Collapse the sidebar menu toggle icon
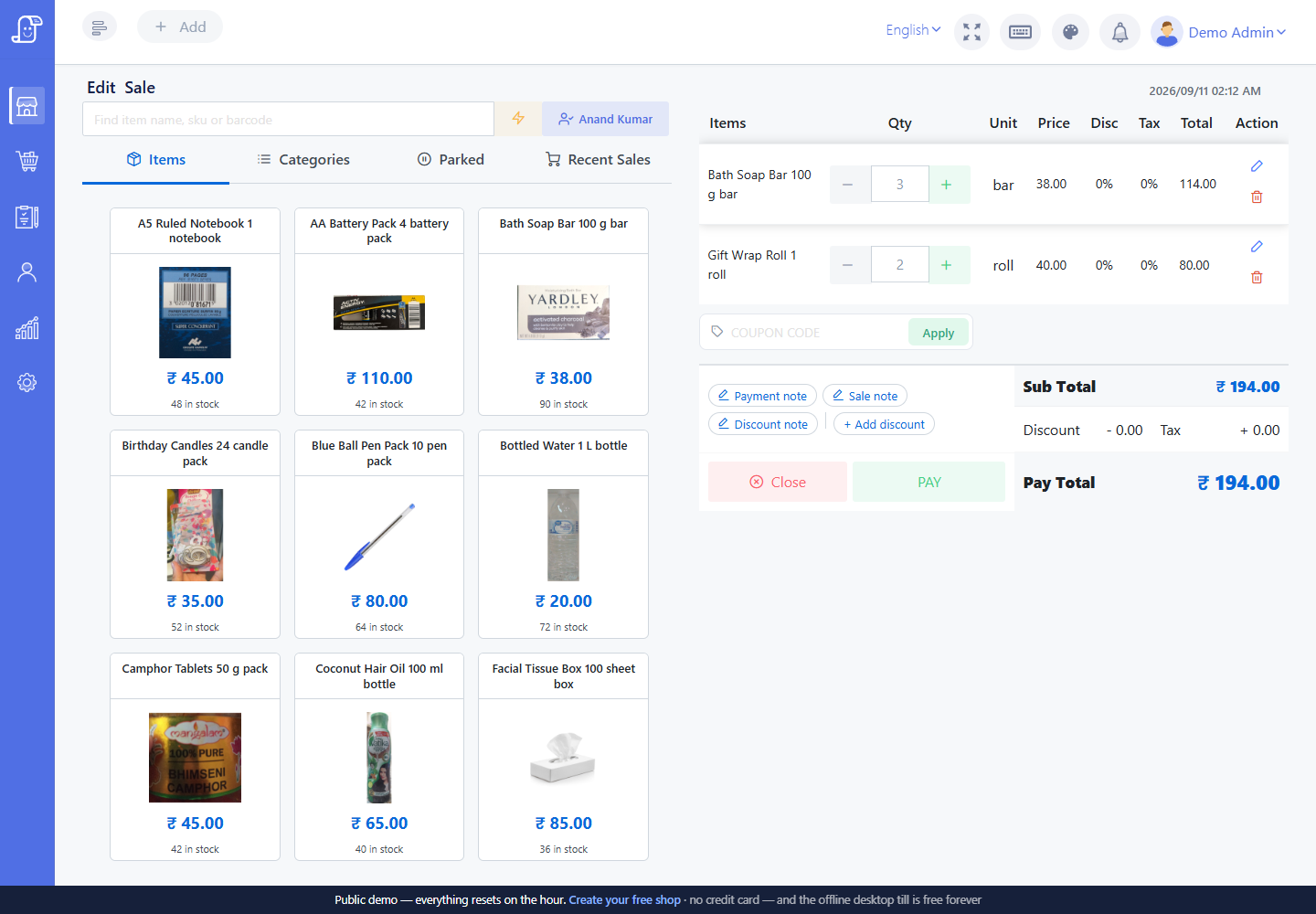1316x914 pixels. pos(100,27)
